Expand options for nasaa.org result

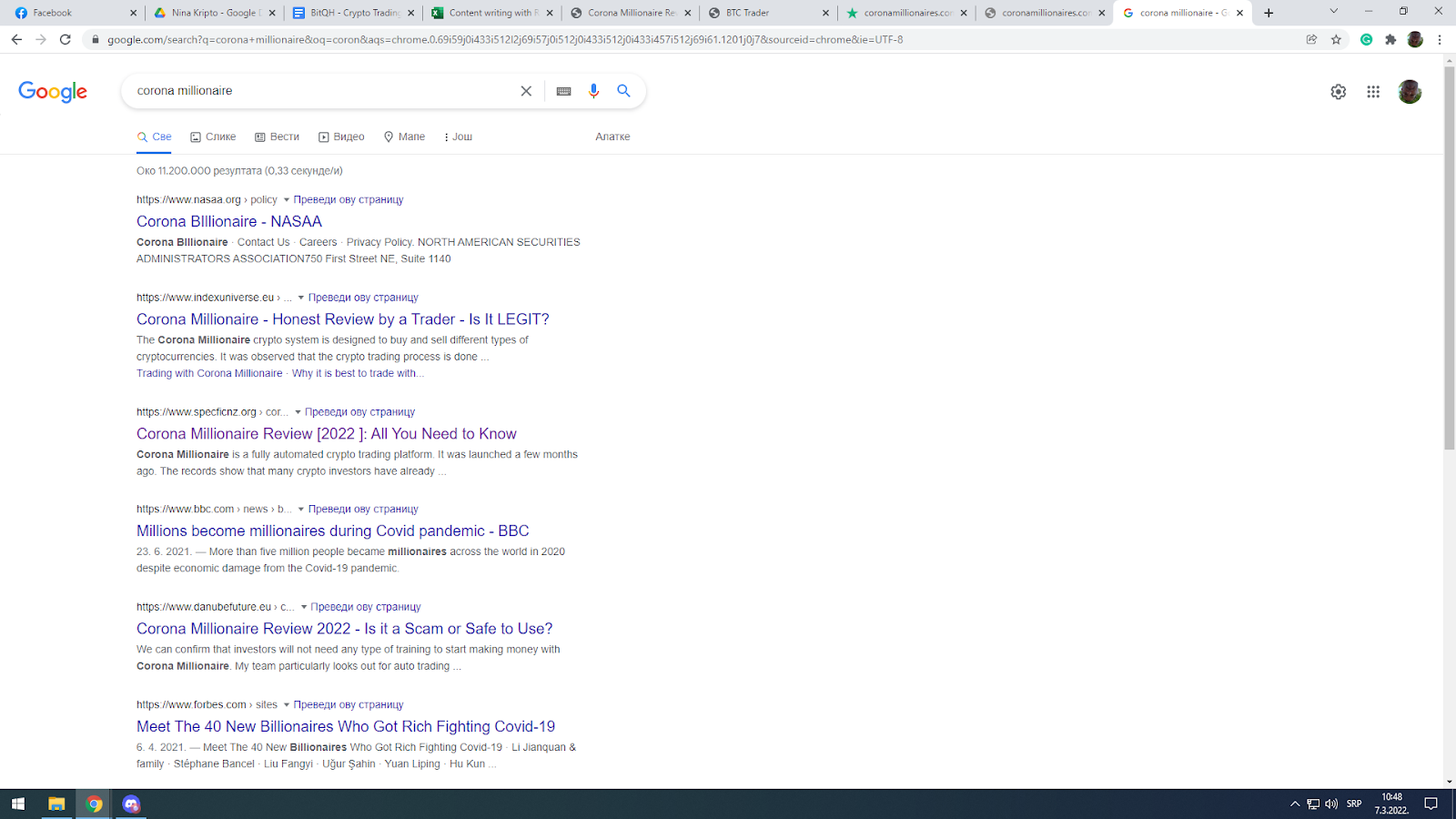[x=287, y=200]
